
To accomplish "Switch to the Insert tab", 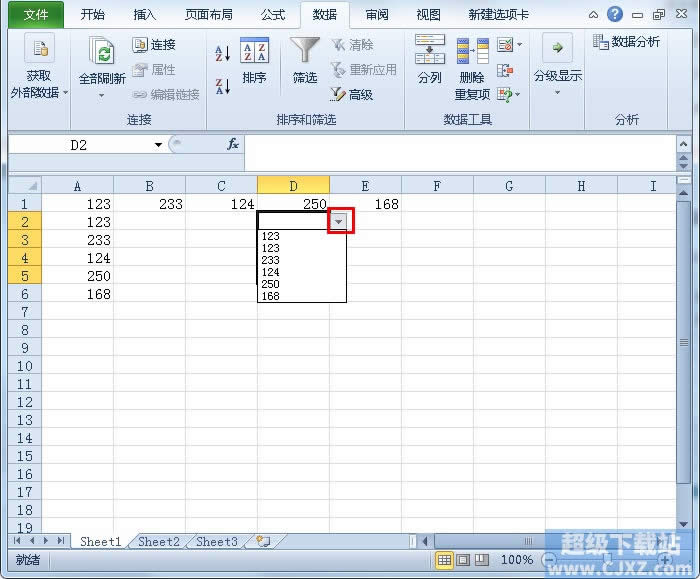I will pos(144,15).
